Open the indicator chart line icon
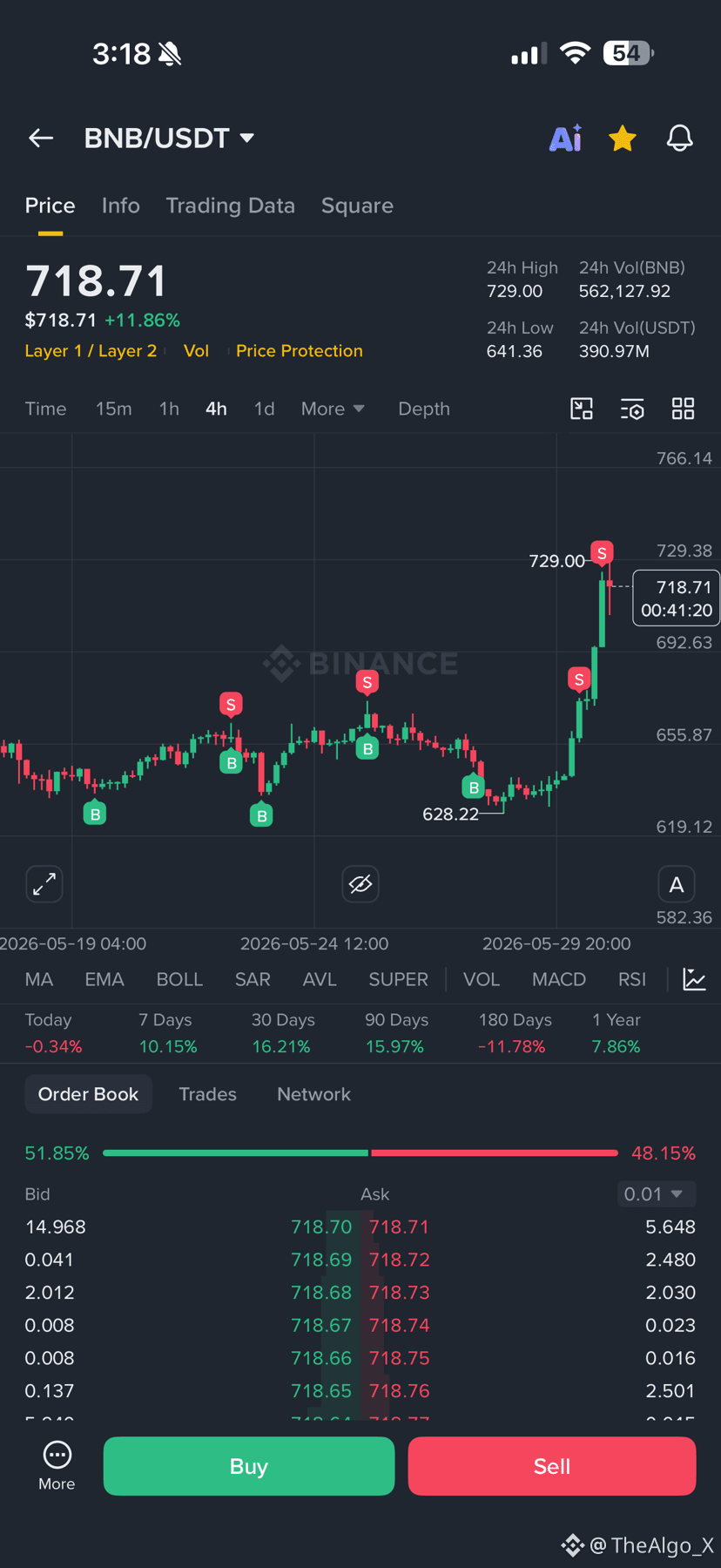Screen dimensions: 721x1568 (694, 979)
